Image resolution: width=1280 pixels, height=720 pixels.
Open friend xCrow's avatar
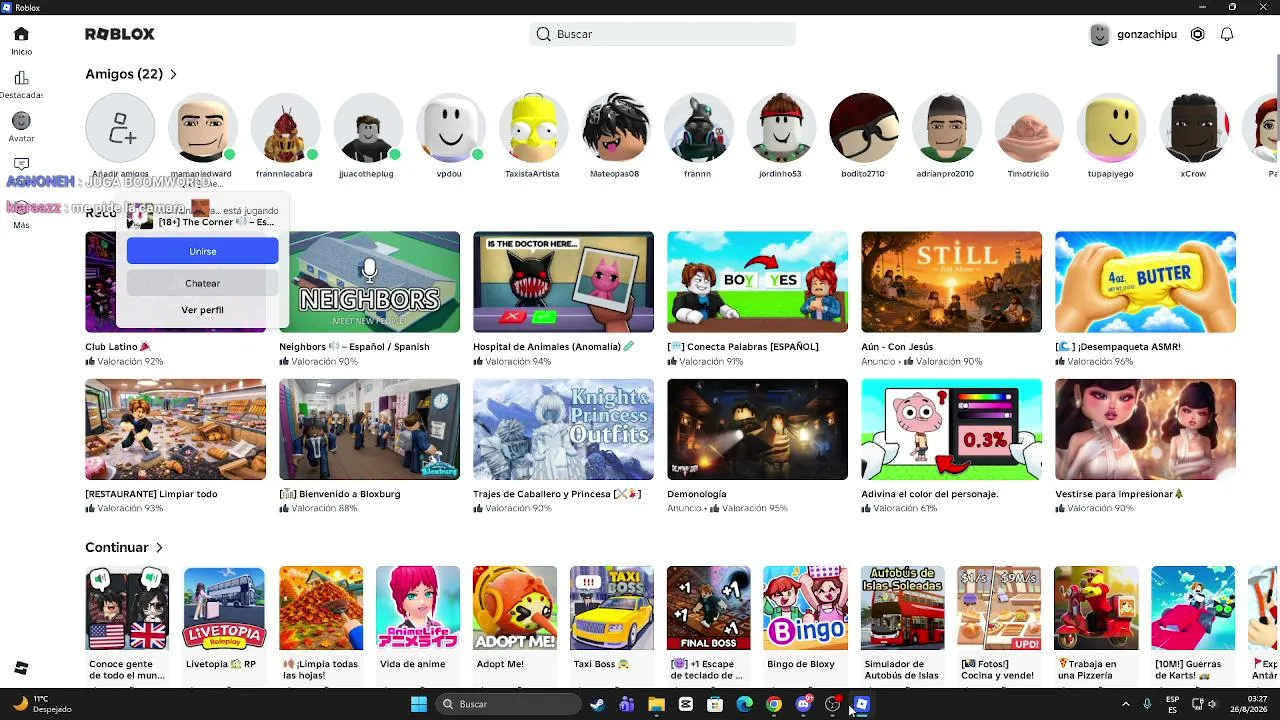1193,128
